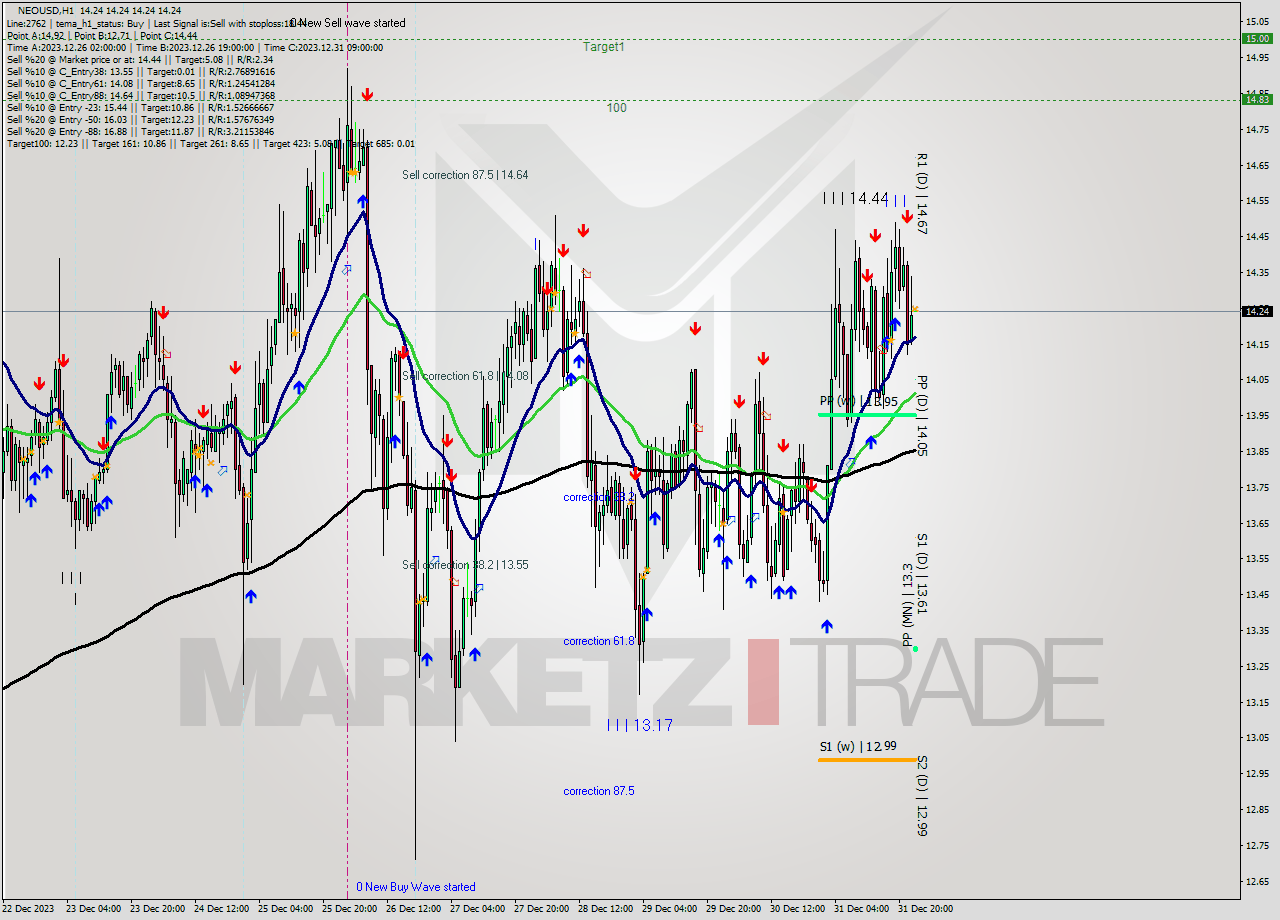Click the '22 Dec 2023' time axis label
Image resolution: width=1280 pixels, height=920 pixels.
[29, 909]
